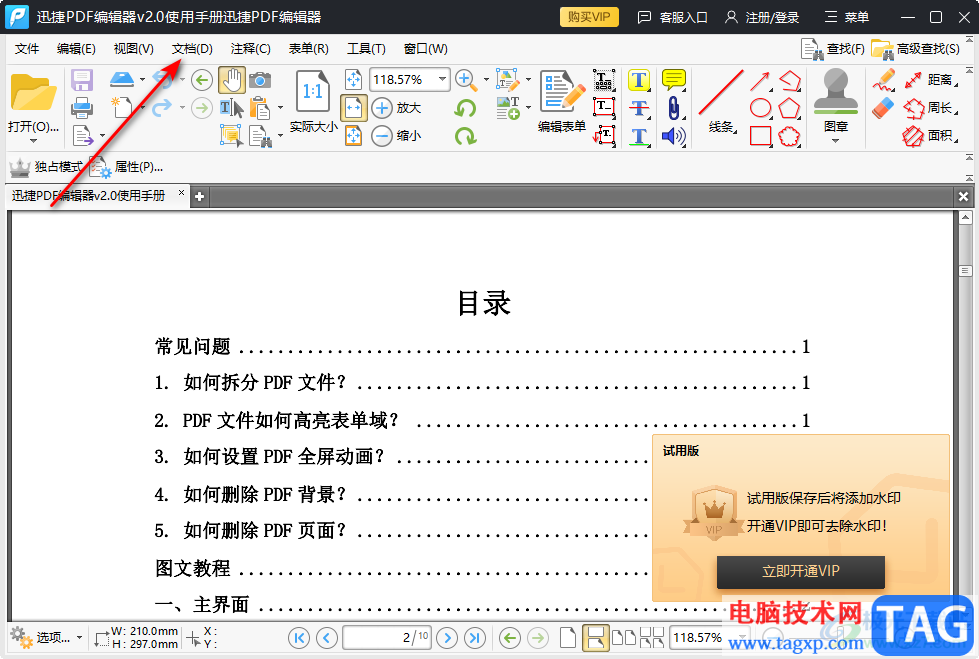Click the sticky note comment icon
The image size is (979, 659).
(674, 80)
